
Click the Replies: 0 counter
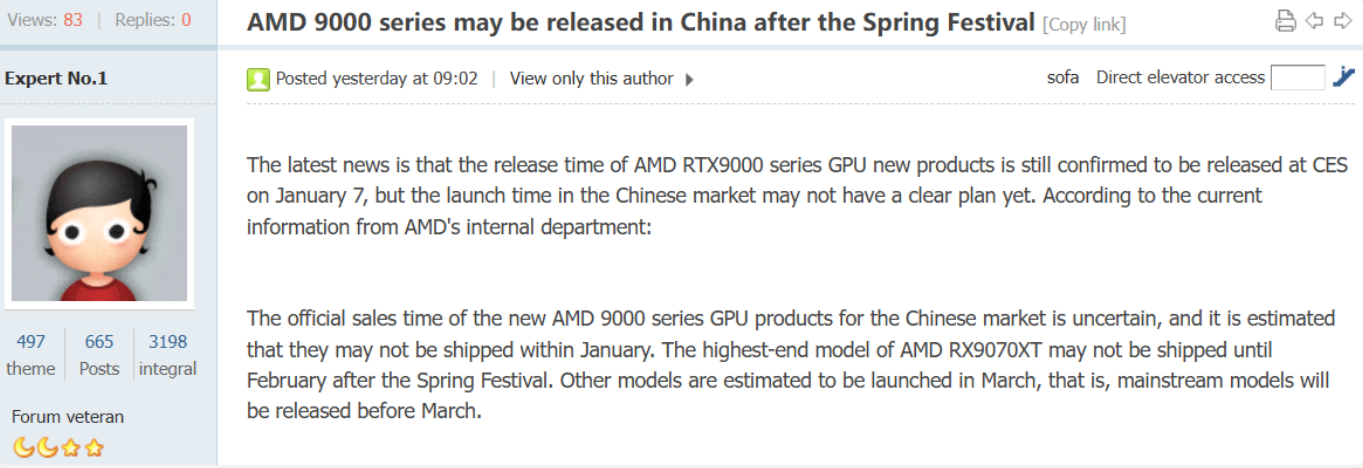153,20
